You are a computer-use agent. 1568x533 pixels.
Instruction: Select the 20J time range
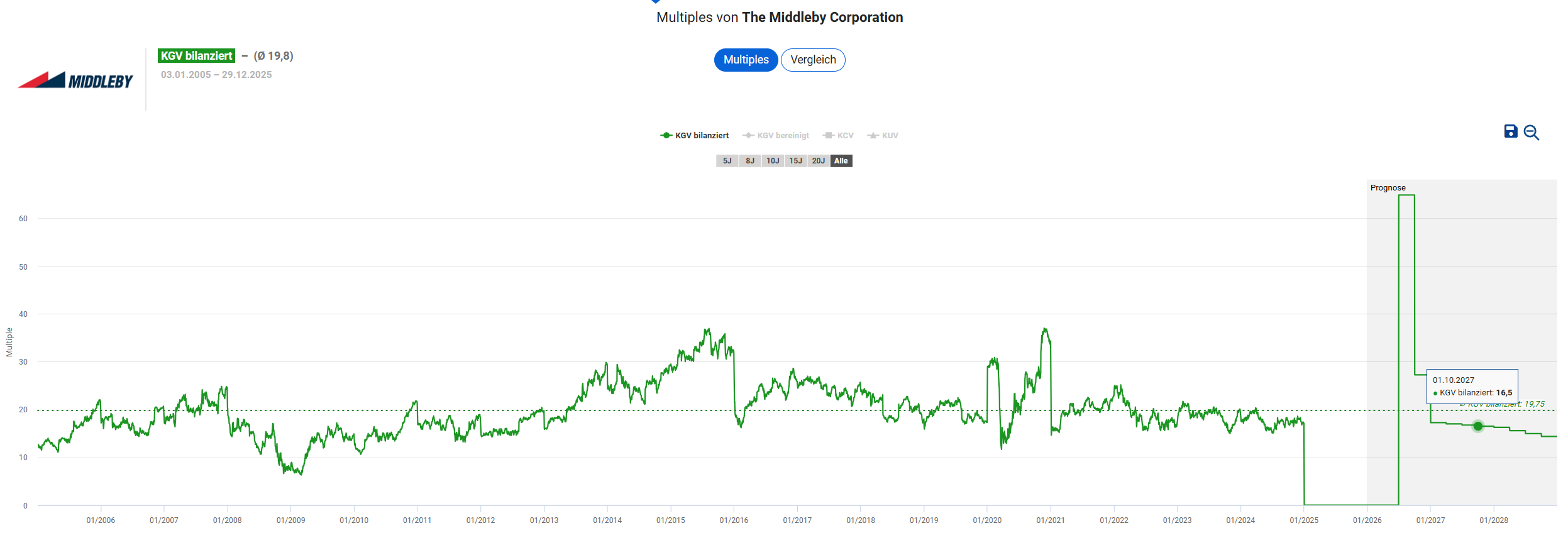click(x=818, y=161)
